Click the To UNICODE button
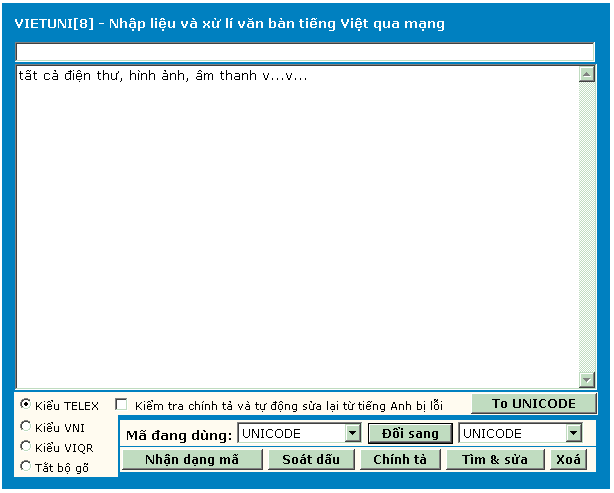 tap(533, 404)
